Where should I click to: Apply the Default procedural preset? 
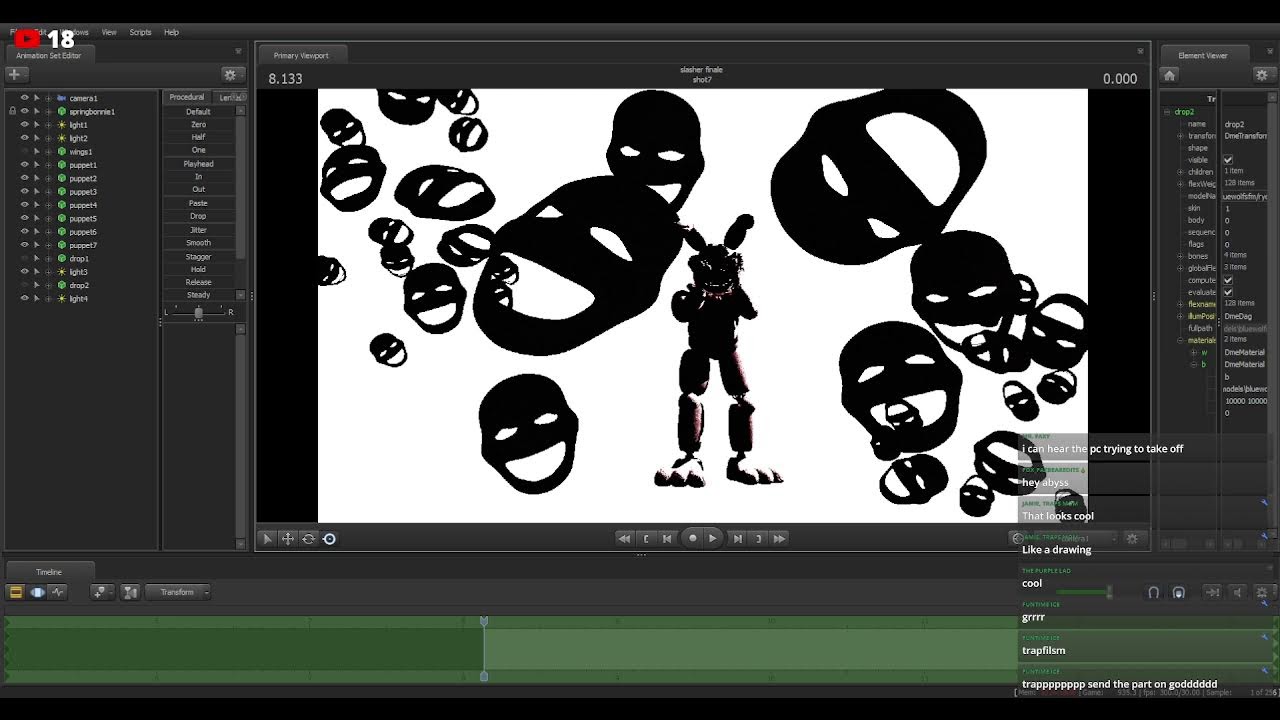(198, 111)
